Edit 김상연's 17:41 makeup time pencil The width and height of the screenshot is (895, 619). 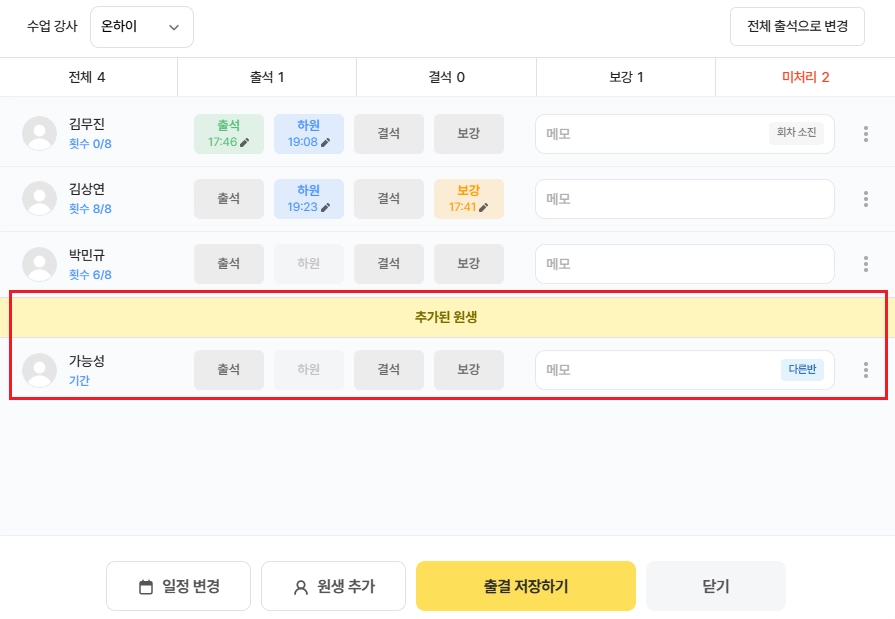pyautogui.click(x=484, y=208)
